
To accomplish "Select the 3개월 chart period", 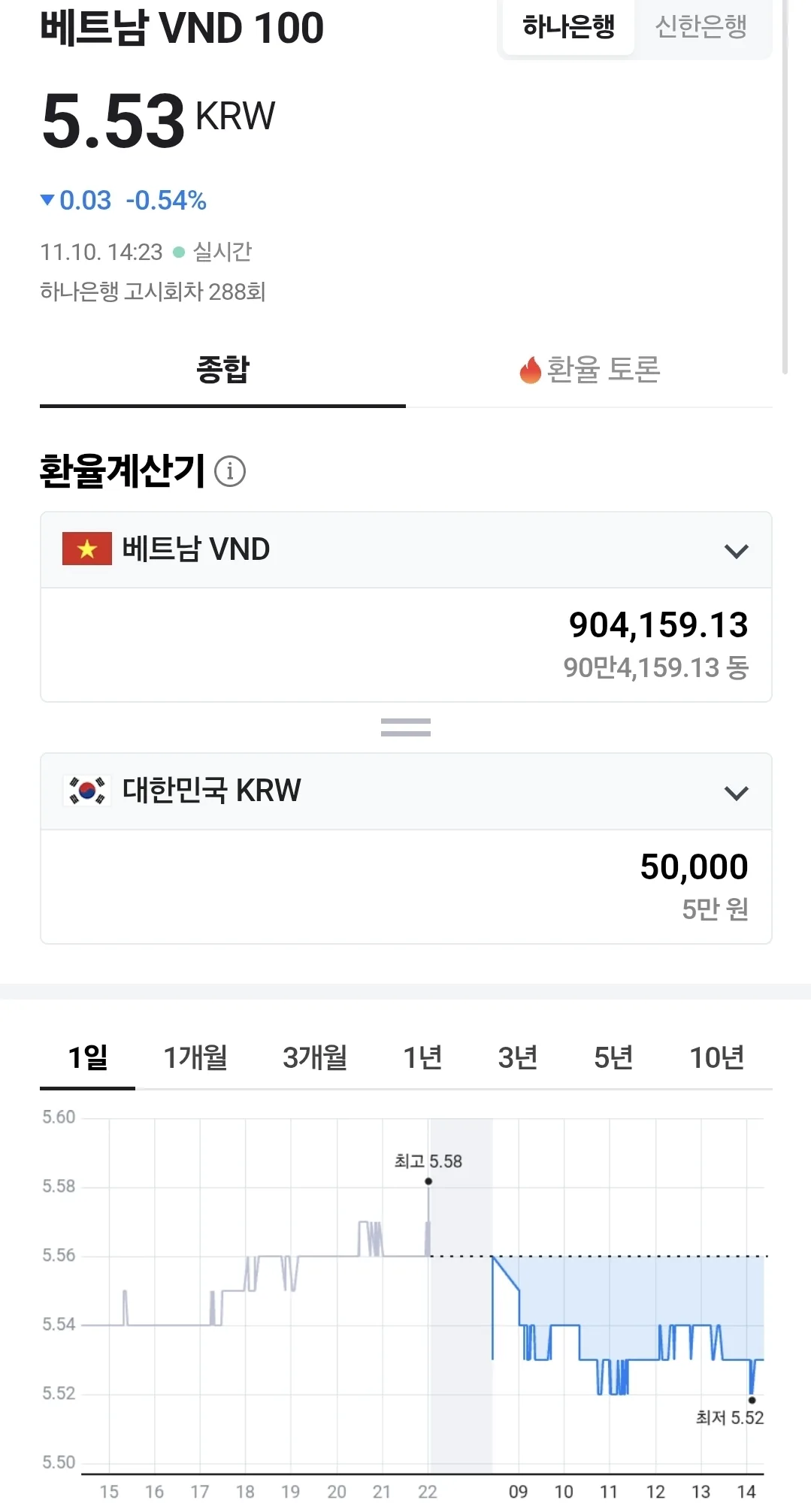I will click(315, 1057).
